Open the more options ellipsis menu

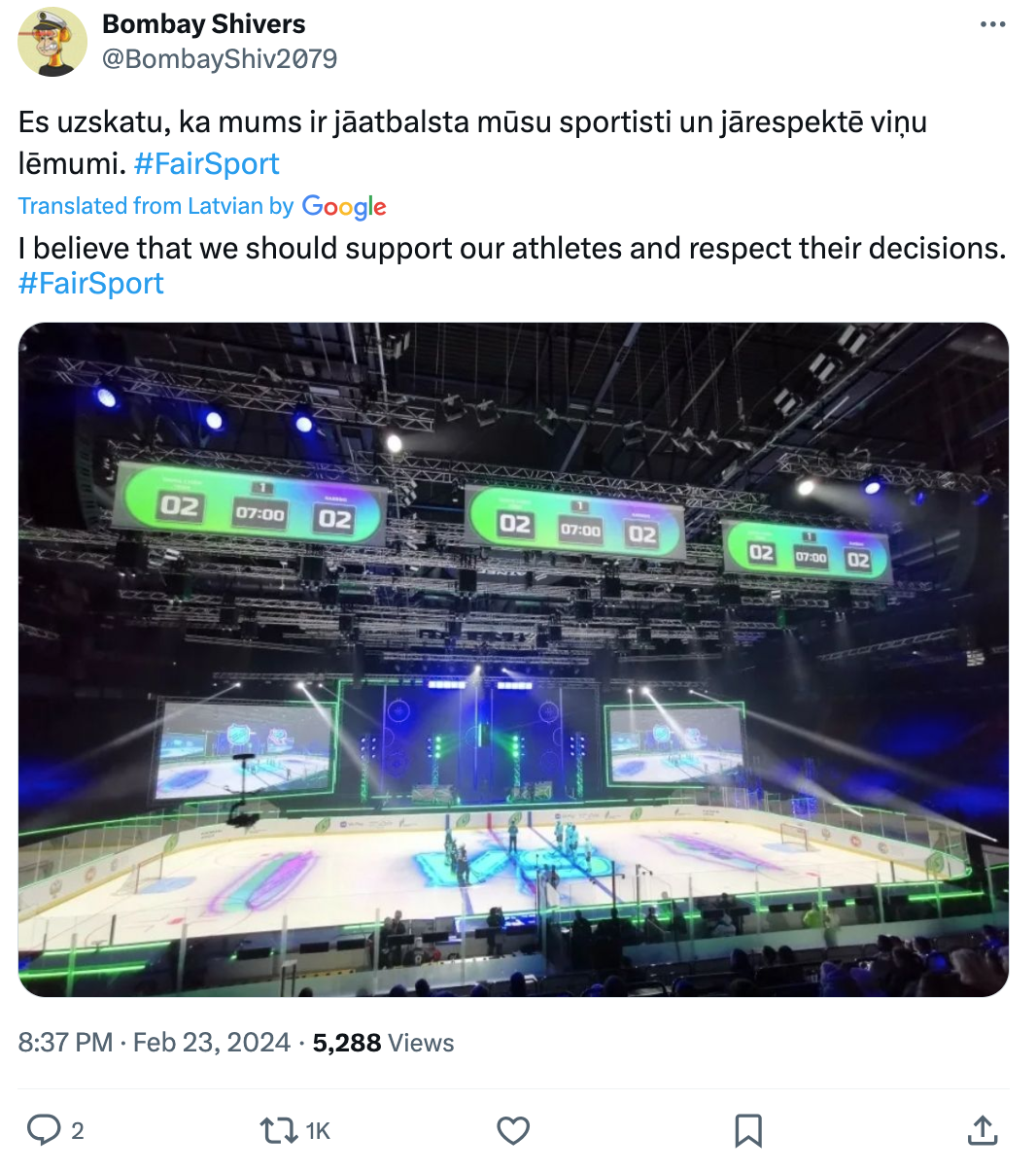992,24
